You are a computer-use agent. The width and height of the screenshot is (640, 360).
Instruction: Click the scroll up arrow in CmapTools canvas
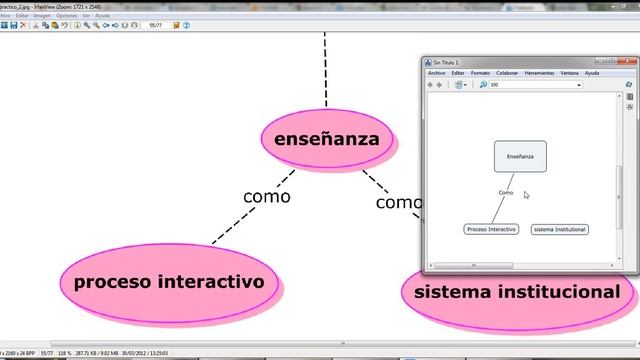(619, 96)
